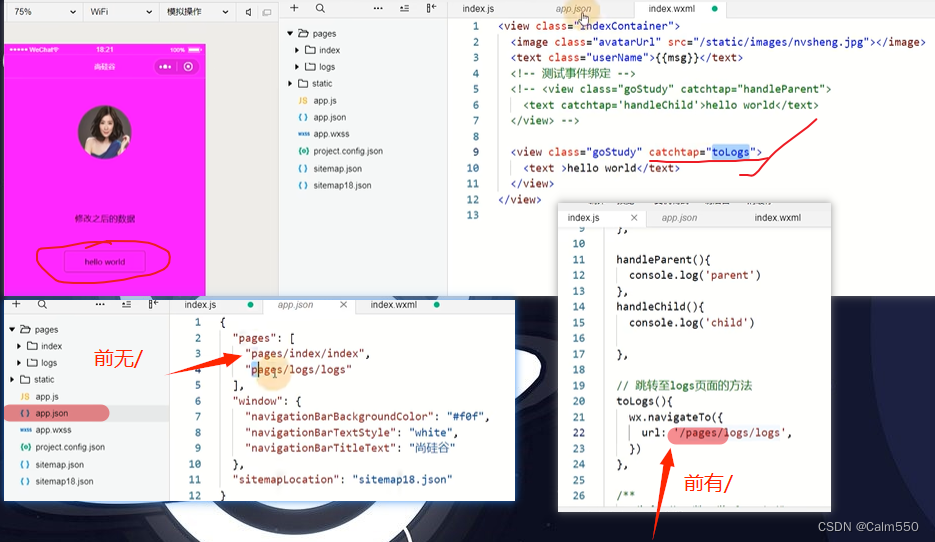This screenshot has width=935, height=542.
Task: Open sitemap18.json in bottom explorer
Action: (x=64, y=481)
